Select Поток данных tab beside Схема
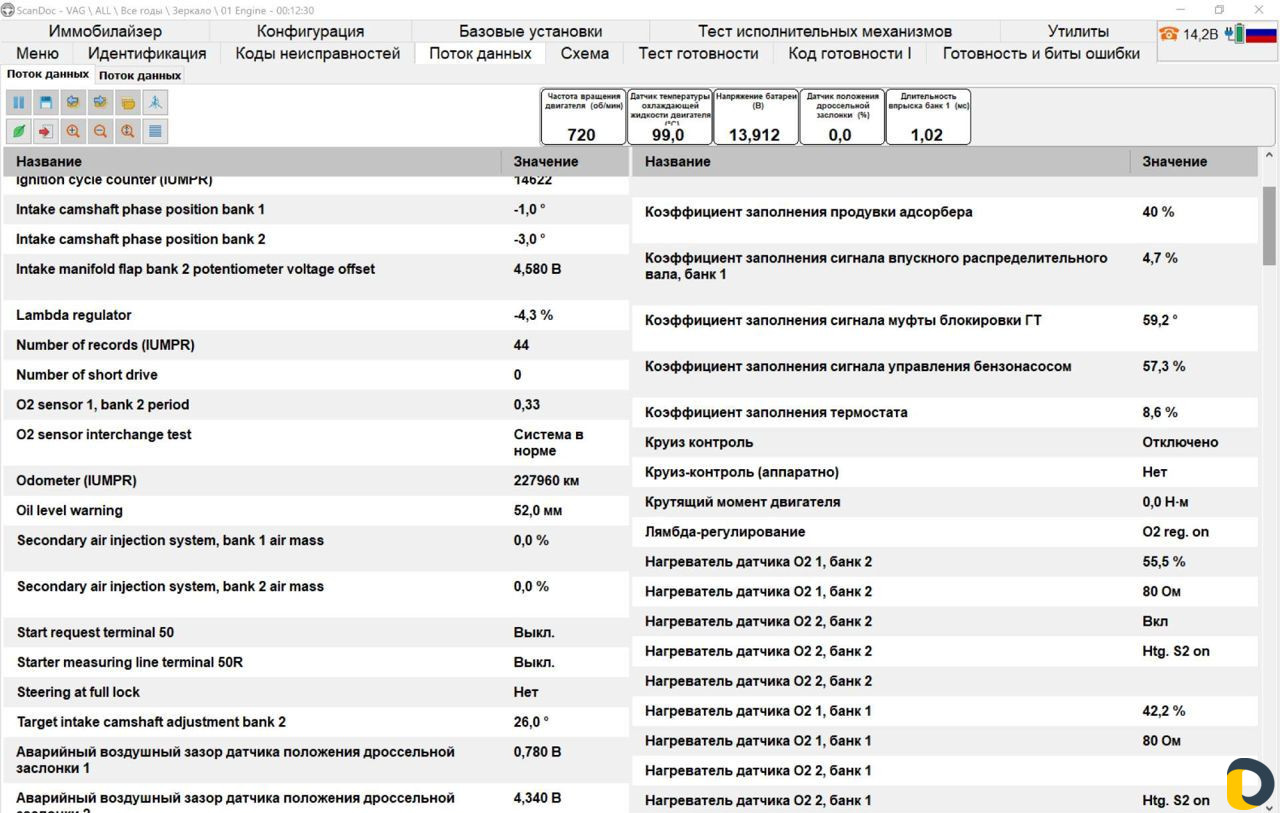The width and height of the screenshot is (1280, 813). click(x=480, y=53)
